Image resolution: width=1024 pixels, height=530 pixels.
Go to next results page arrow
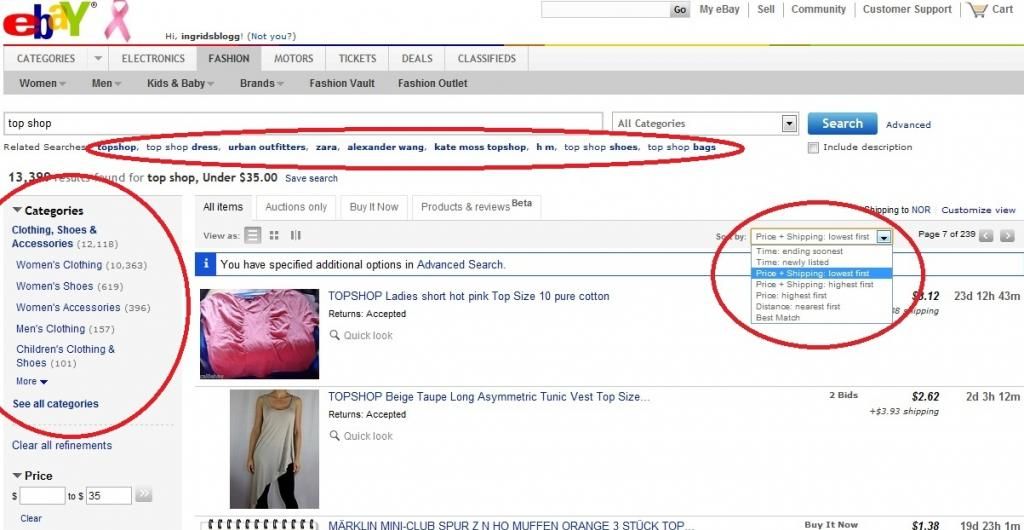point(1008,236)
